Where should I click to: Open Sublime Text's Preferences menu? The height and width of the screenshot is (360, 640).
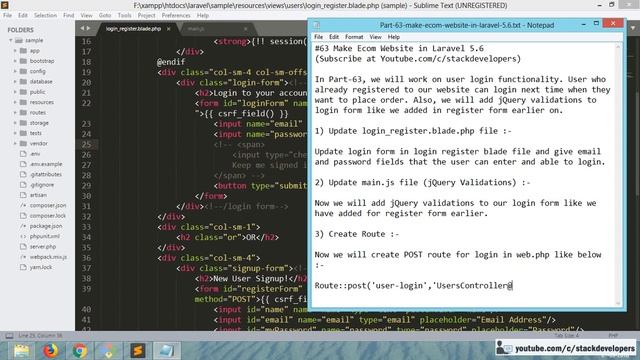tap(176, 15)
